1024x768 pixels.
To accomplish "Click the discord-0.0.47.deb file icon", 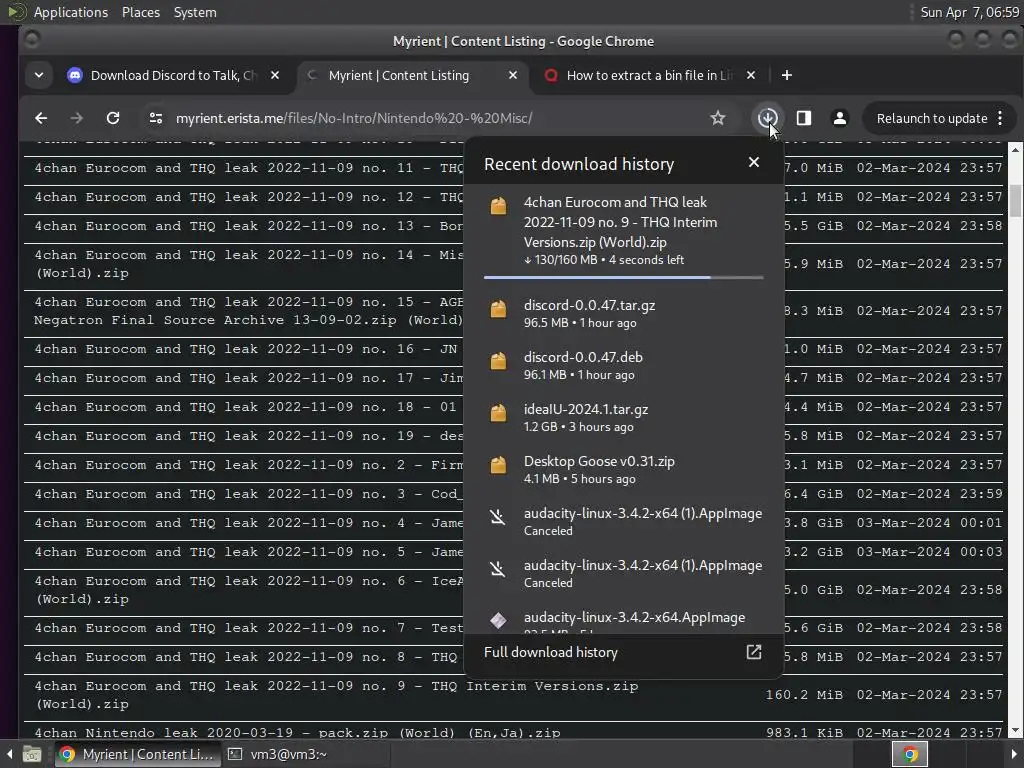I will point(498,360).
